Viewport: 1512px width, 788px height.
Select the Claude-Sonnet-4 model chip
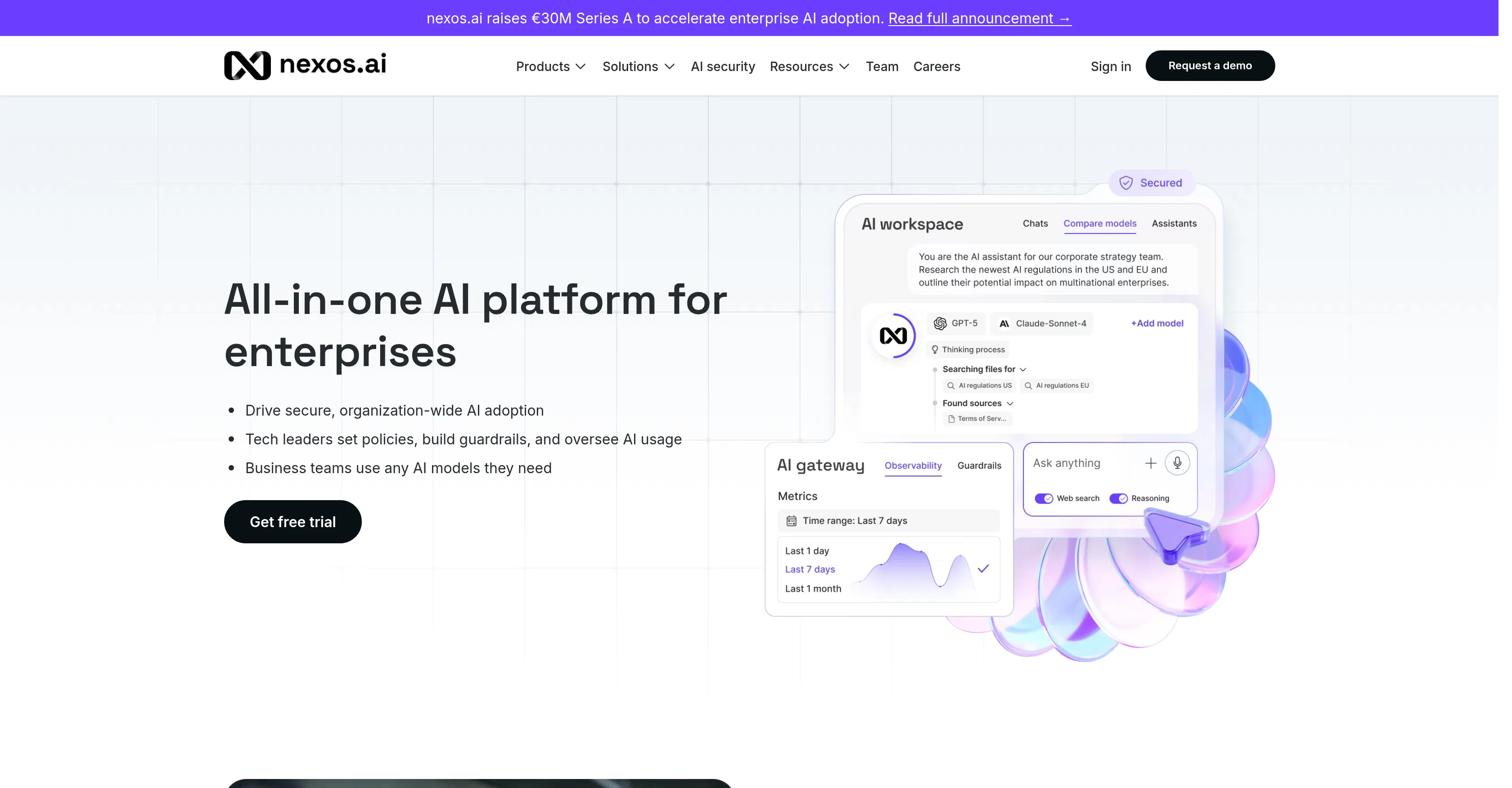1042,323
